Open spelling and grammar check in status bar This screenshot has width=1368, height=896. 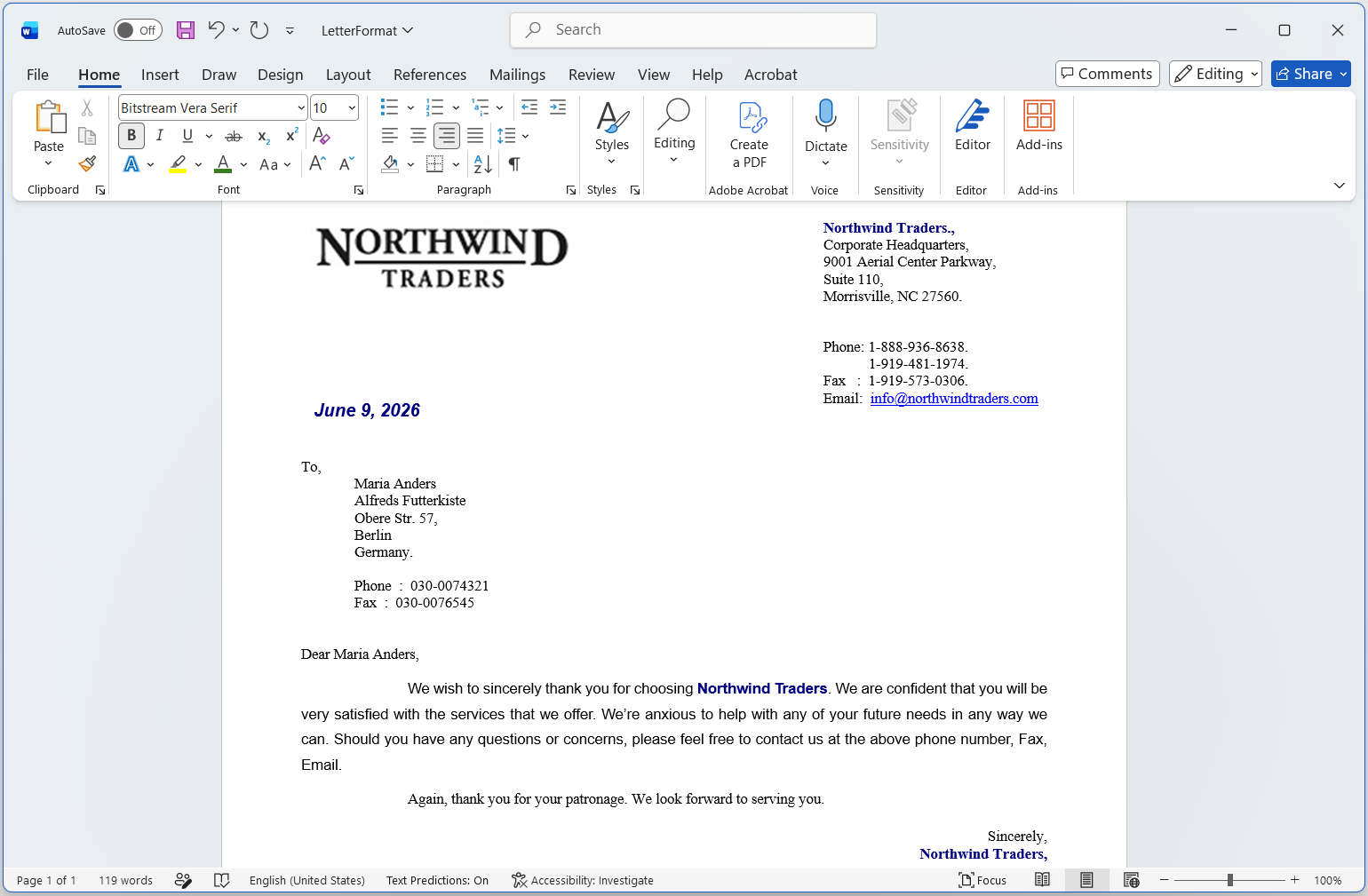click(x=222, y=880)
